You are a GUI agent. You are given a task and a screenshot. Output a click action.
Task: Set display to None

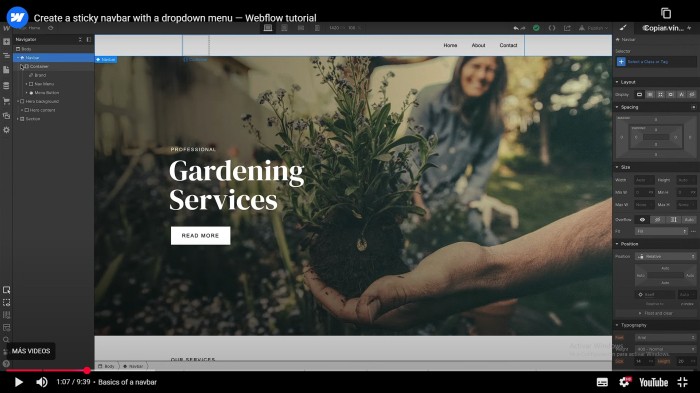(x=692, y=95)
